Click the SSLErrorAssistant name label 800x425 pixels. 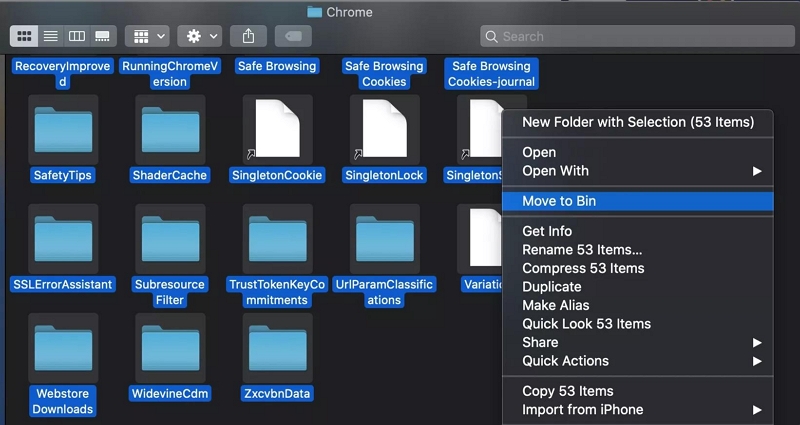[x=63, y=284]
